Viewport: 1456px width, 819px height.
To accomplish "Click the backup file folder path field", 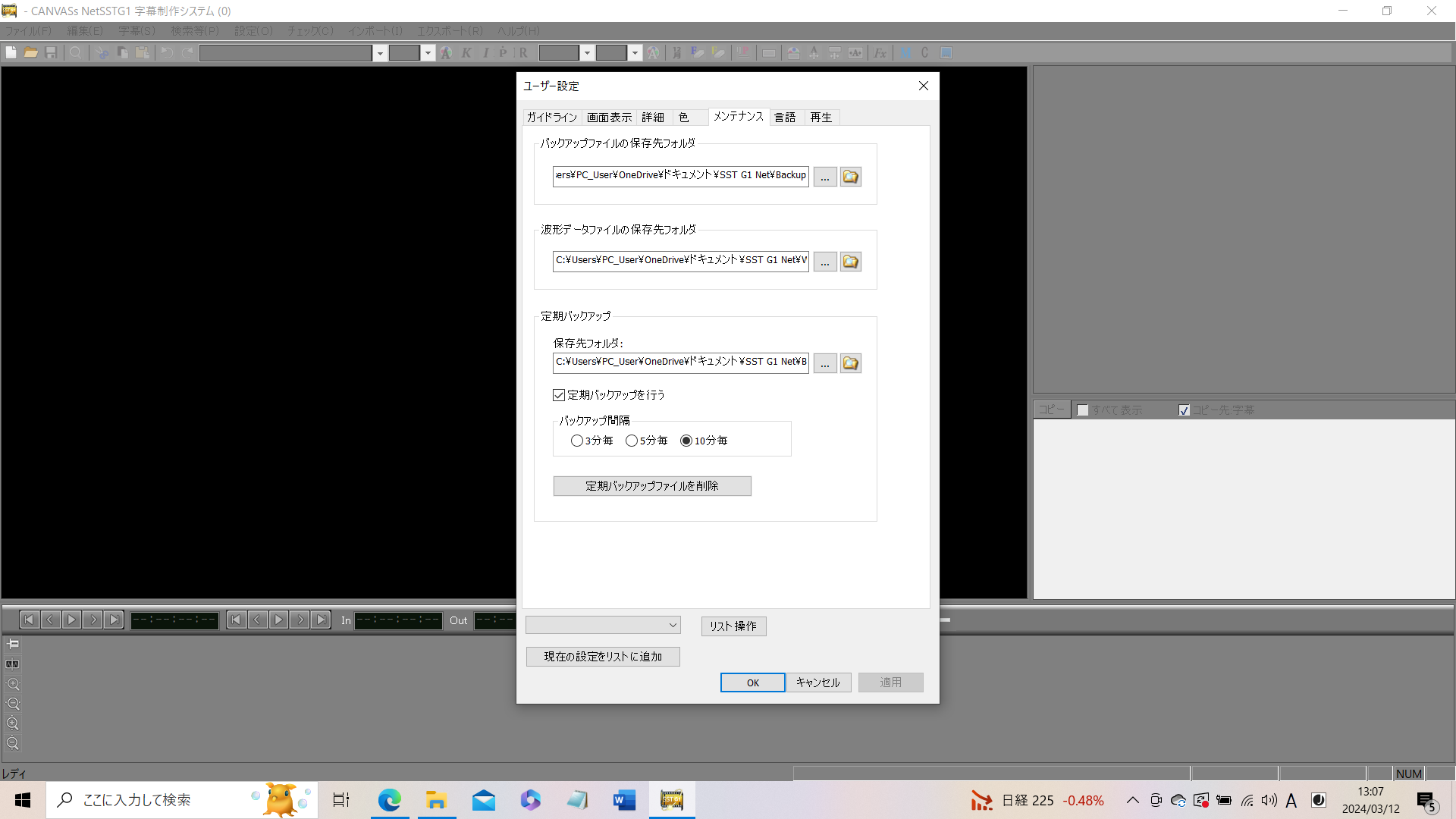I will [x=681, y=176].
